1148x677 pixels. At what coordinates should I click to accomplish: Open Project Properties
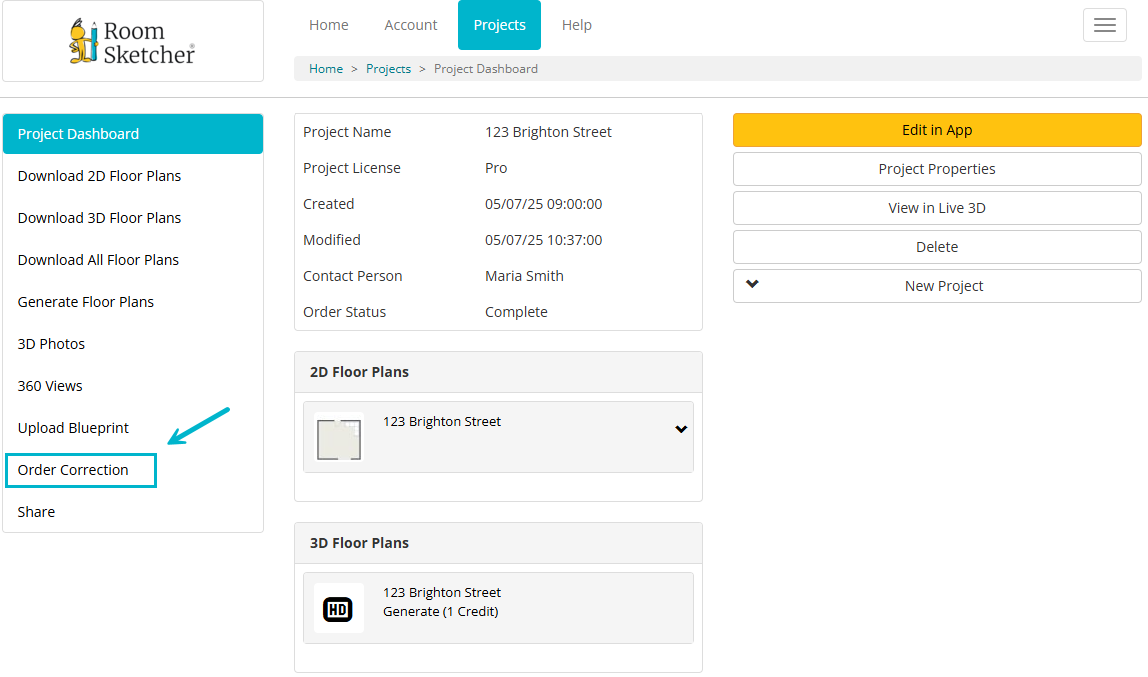pyautogui.click(x=936, y=169)
